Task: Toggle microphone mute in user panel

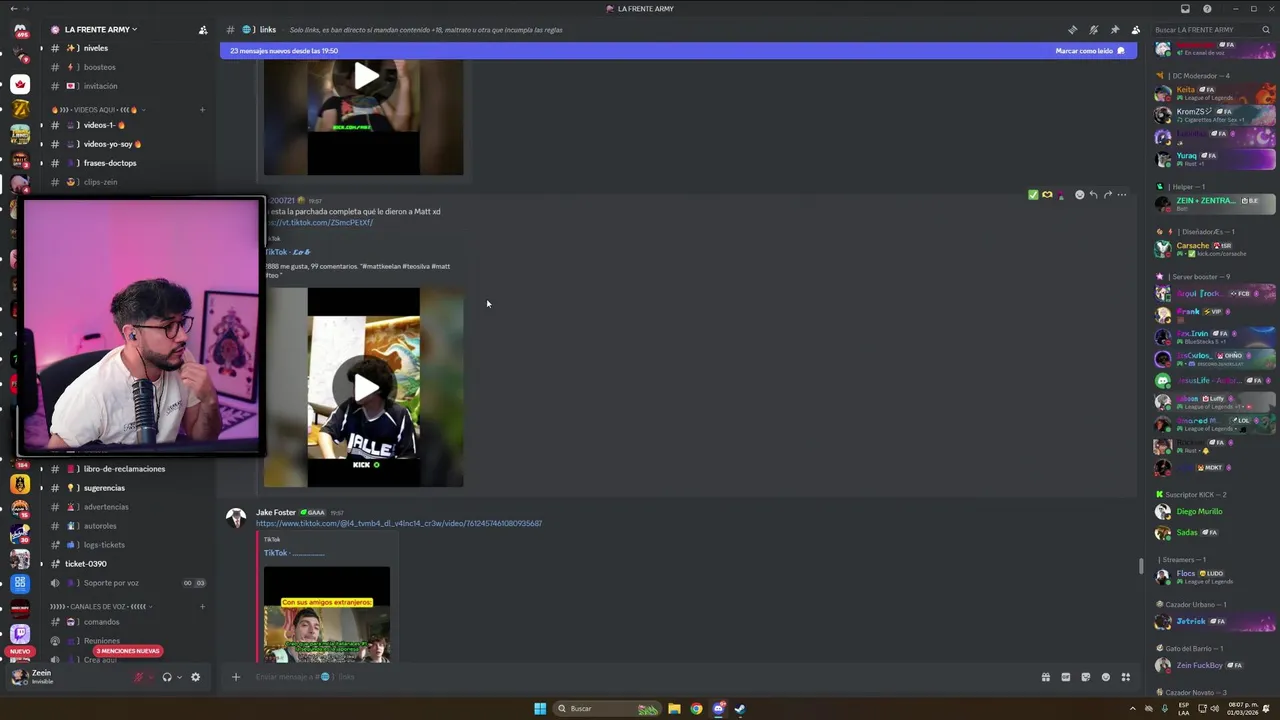Action: [x=139, y=677]
